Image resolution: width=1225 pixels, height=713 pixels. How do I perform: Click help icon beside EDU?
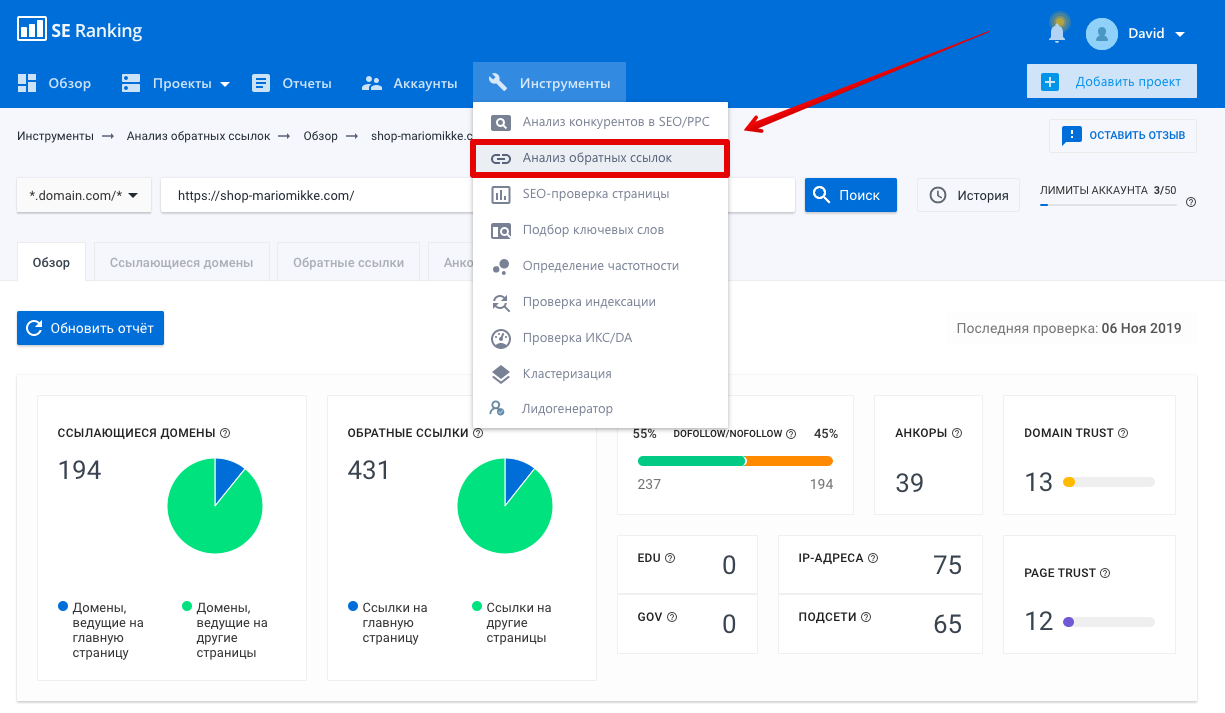click(x=670, y=558)
